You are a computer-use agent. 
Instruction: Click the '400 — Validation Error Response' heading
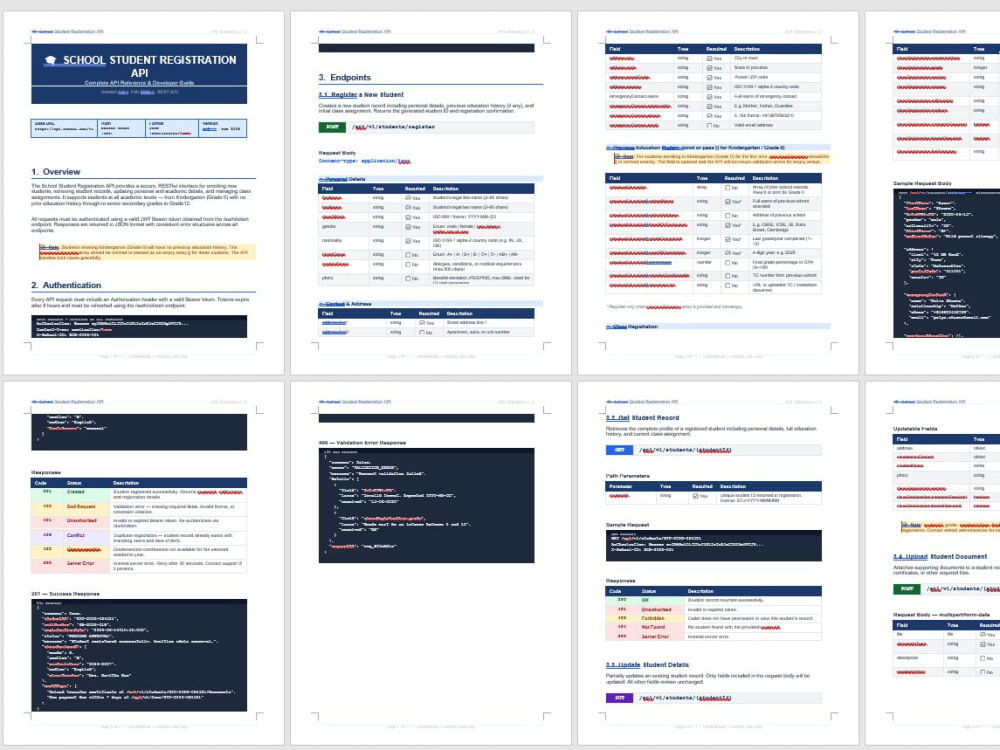(x=362, y=443)
